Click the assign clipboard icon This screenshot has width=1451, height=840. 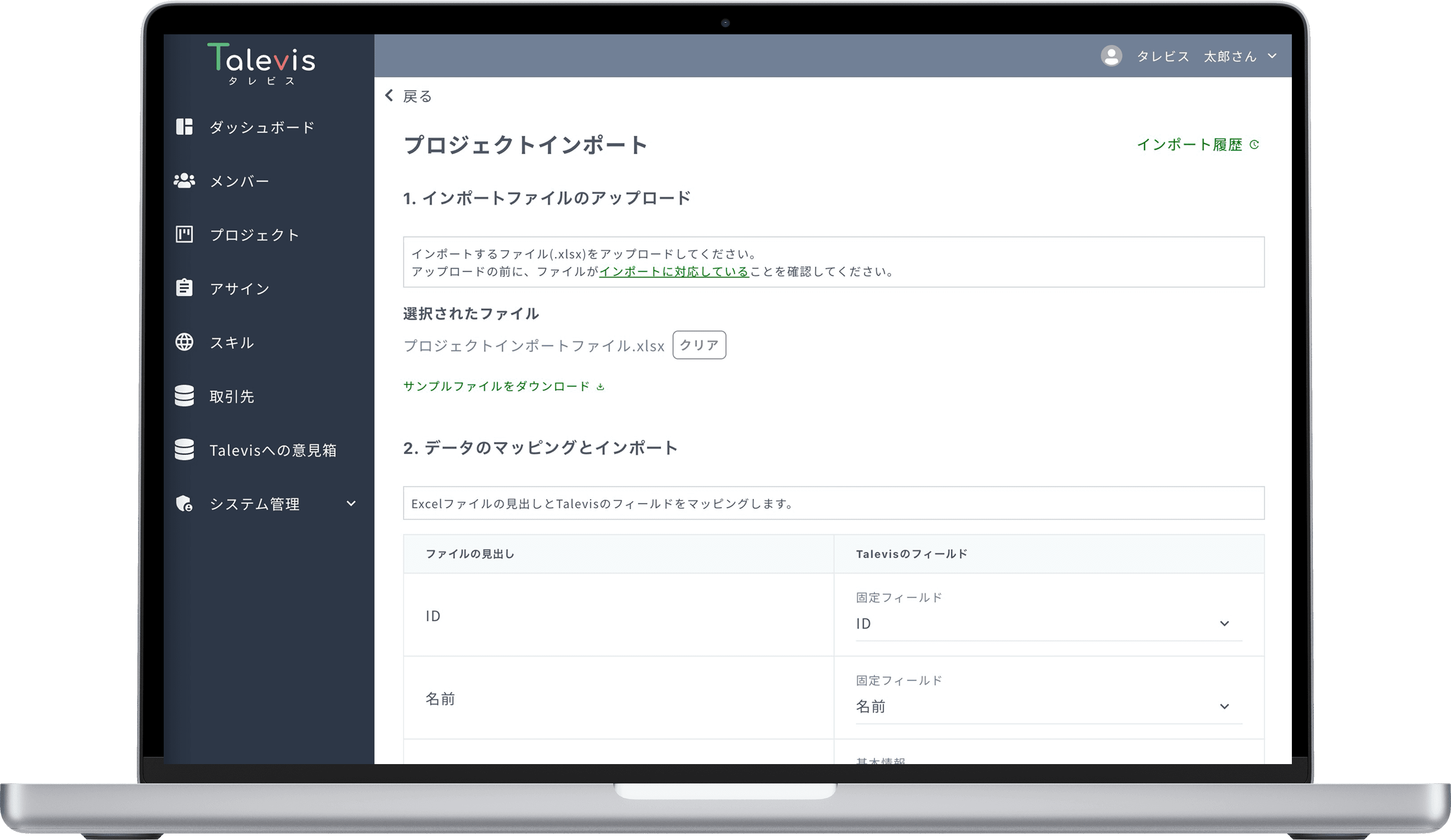(x=184, y=287)
